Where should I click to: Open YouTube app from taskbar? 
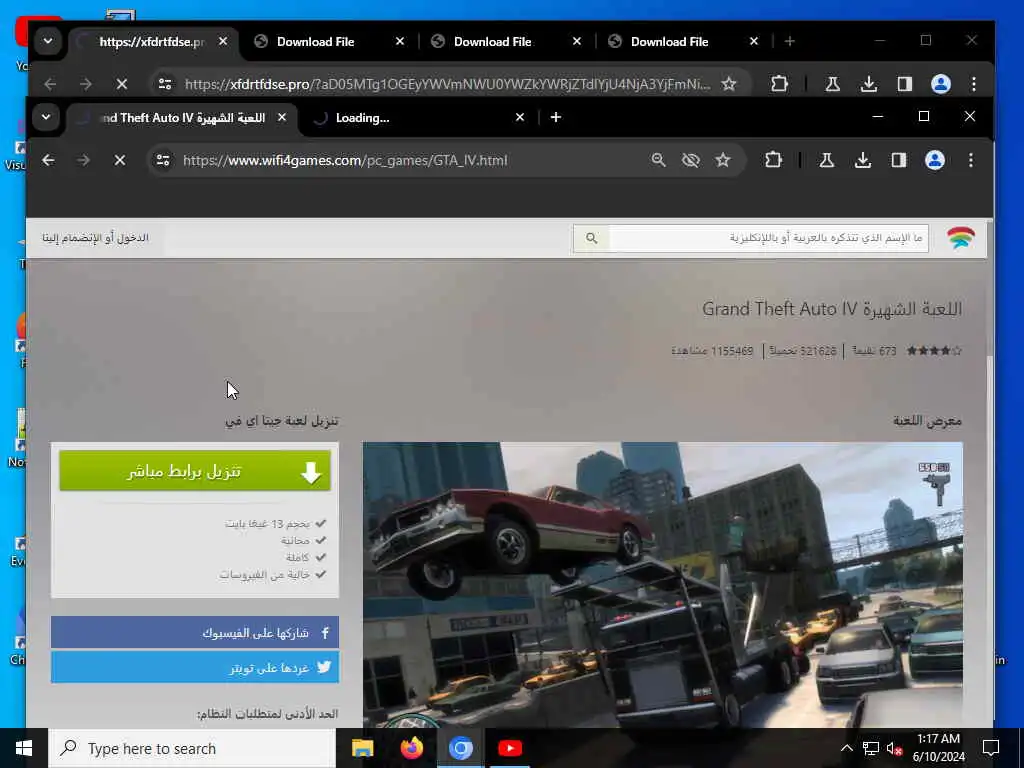(x=509, y=748)
